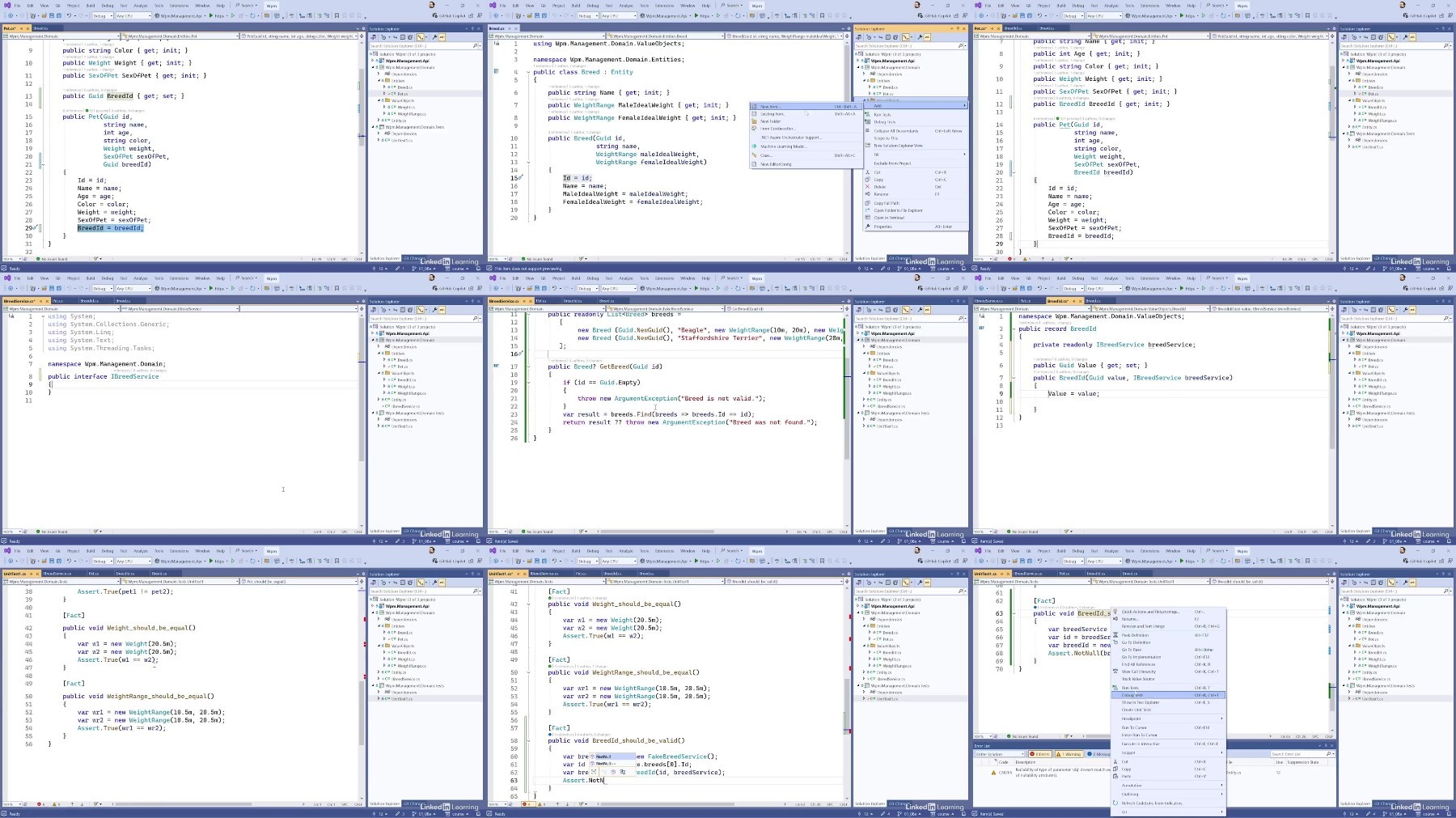Click the red Delete icon in context menu
1456x818 pixels.
(867, 187)
